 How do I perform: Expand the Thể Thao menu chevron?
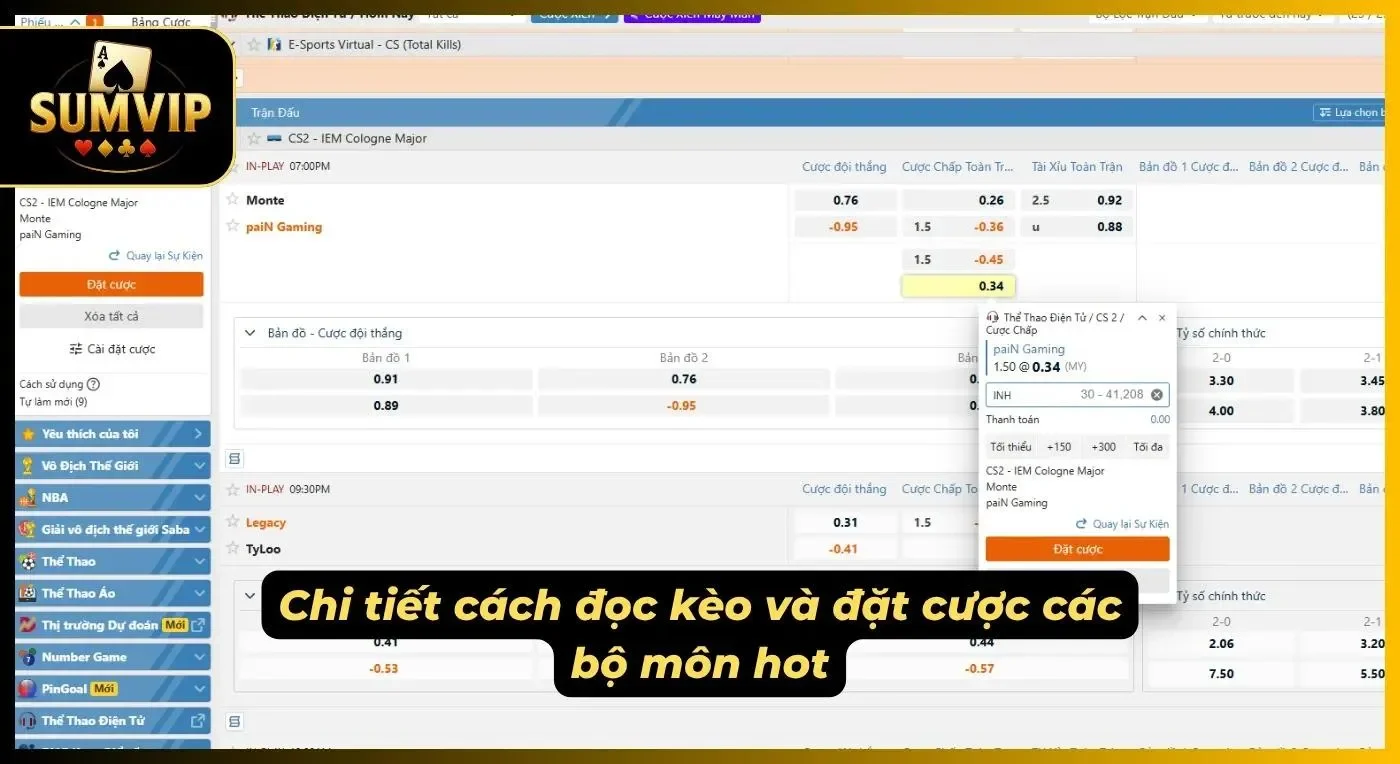tap(199, 561)
